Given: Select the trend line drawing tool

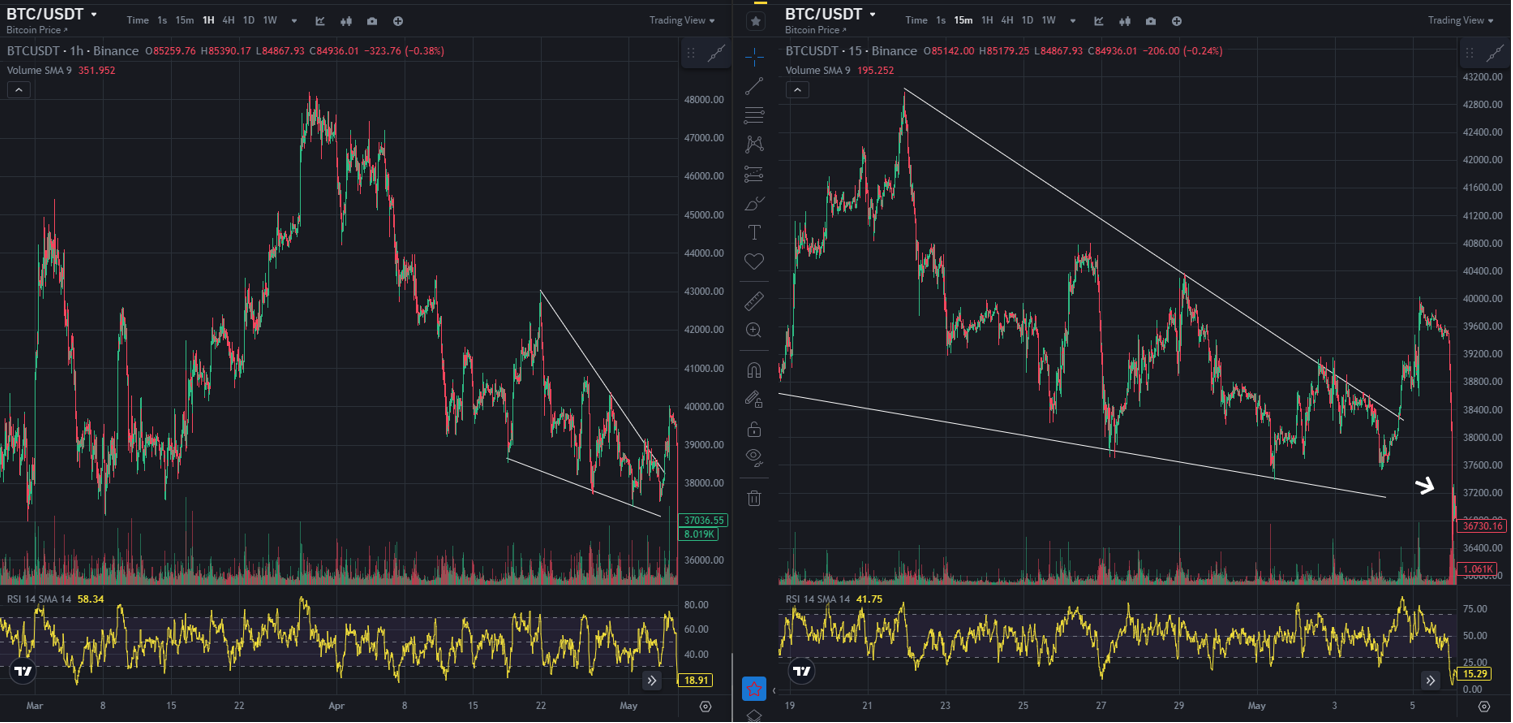Looking at the screenshot, I should pyautogui.click(x=754, y=86).
